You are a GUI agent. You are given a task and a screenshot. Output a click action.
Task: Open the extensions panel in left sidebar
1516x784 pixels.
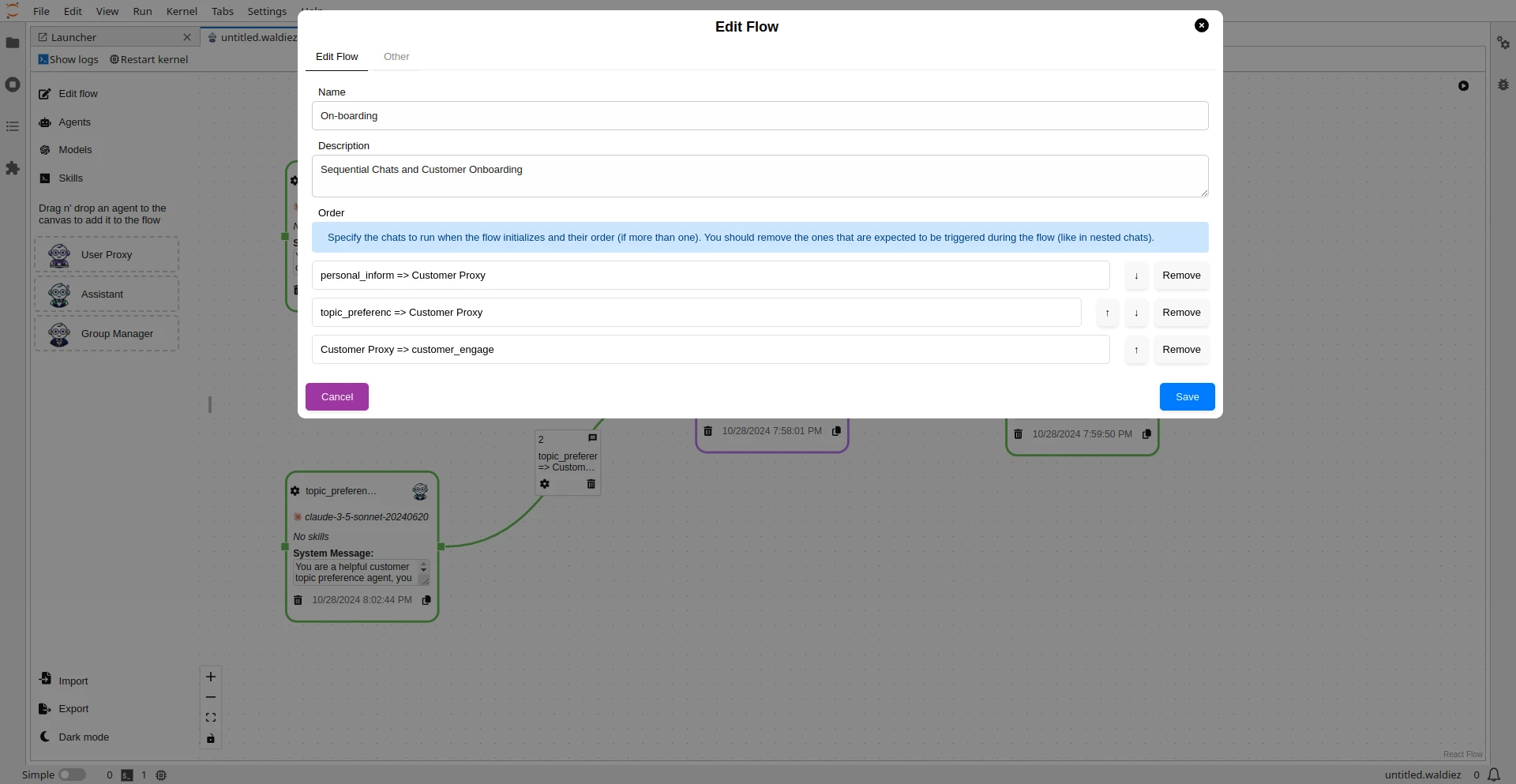pyautogui.click(x=13, y=168)
